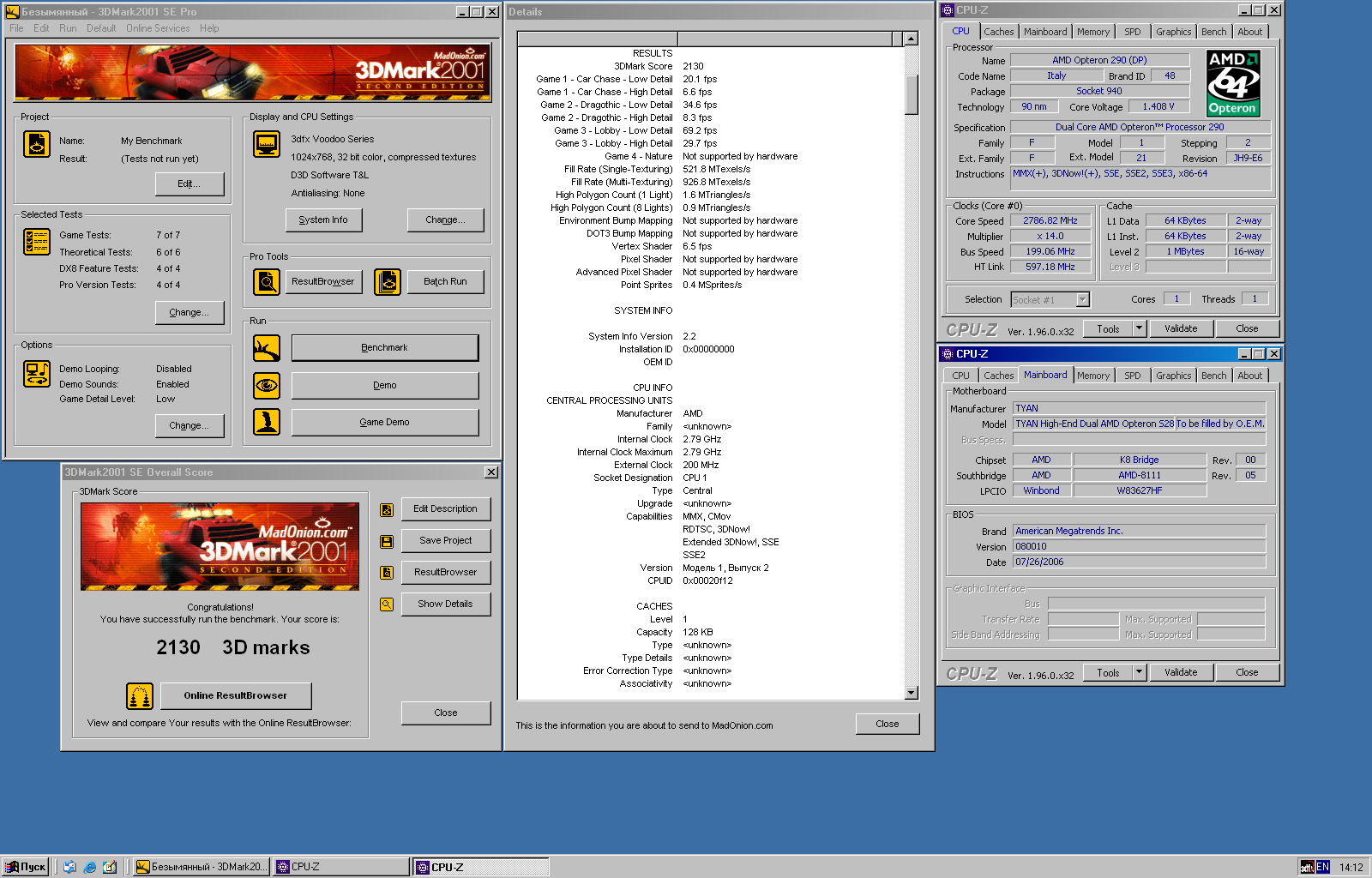Click the Options demo looping icon
The image size is (1372, 878).
point(37,374)
